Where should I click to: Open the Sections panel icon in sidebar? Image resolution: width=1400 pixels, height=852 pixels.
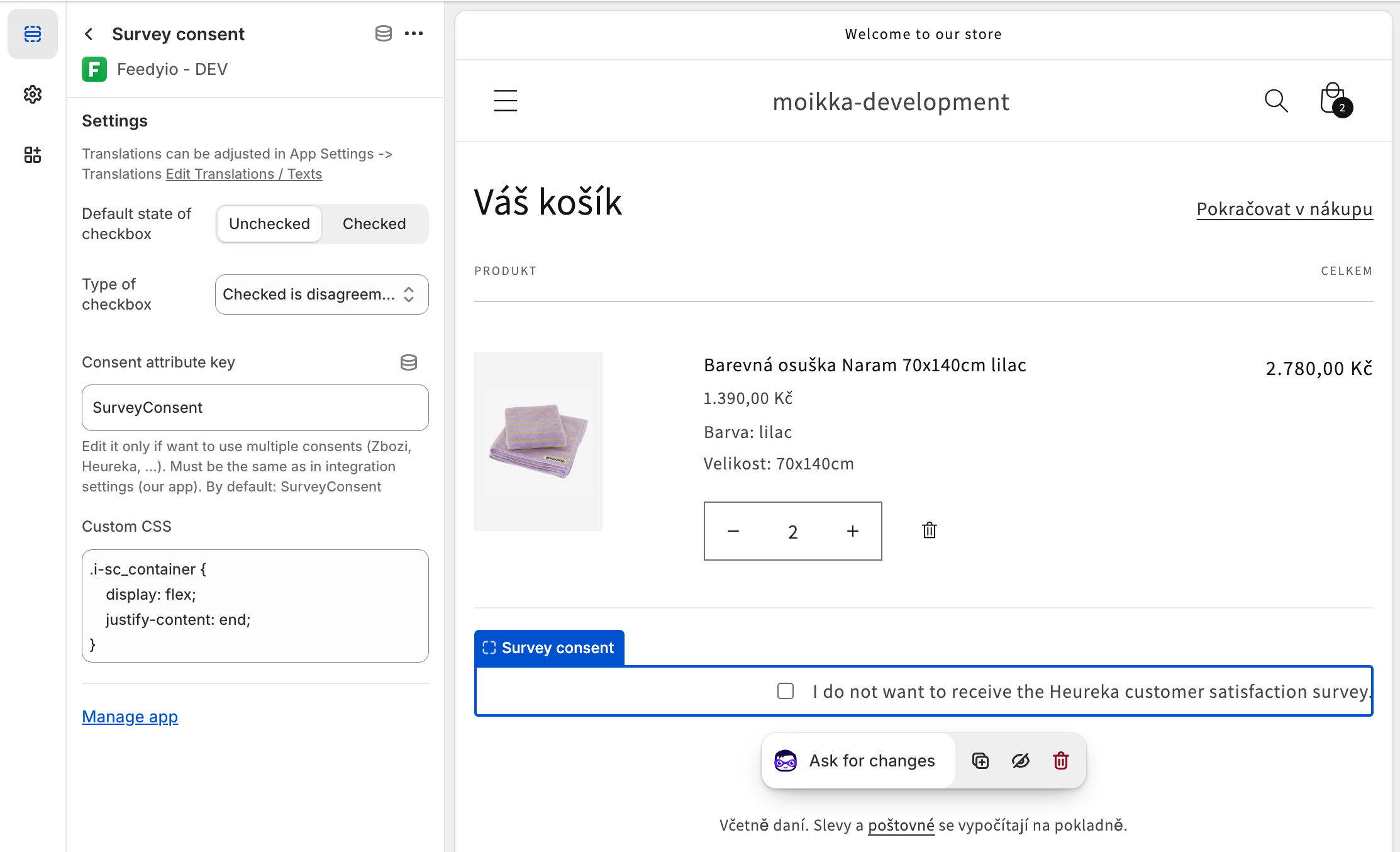(33, 34)
